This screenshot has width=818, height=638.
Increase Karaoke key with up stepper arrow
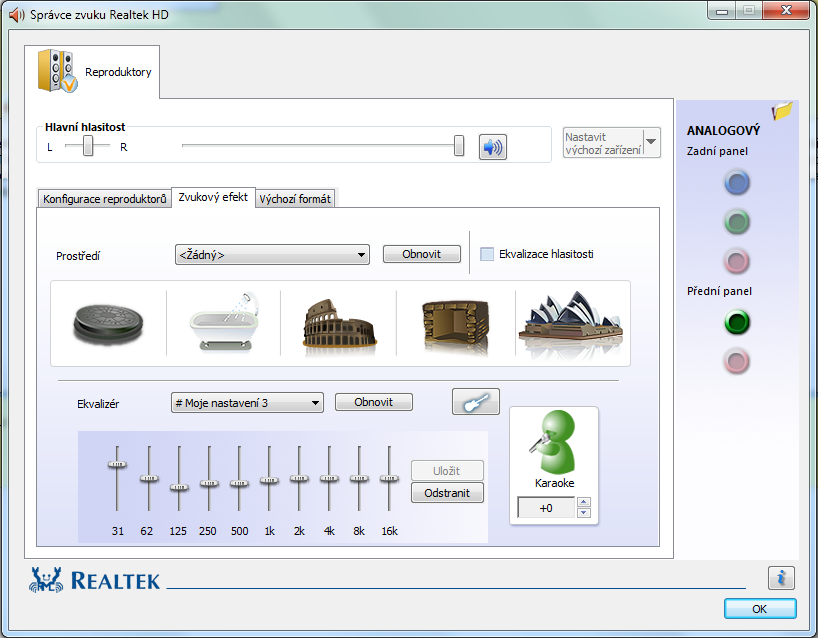tap(584, 502)
